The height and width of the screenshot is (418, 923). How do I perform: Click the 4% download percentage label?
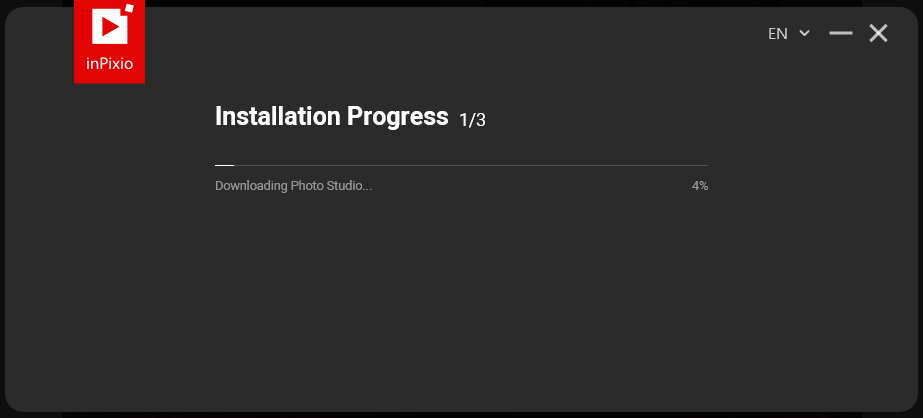[700, 186]
